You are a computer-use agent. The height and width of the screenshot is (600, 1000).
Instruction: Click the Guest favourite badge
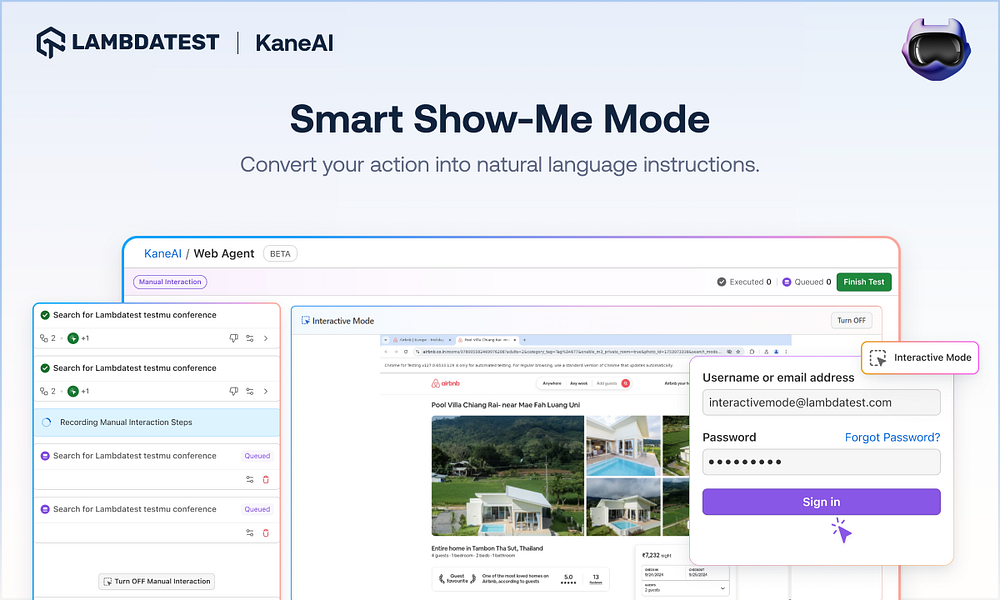(457, 578)
